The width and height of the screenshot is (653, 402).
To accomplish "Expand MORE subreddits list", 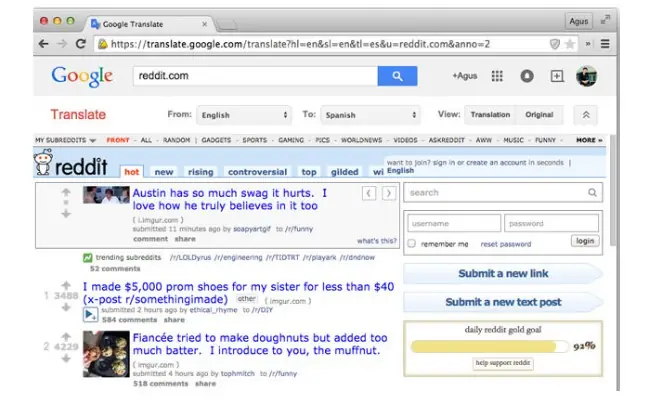I will point(589,140).
